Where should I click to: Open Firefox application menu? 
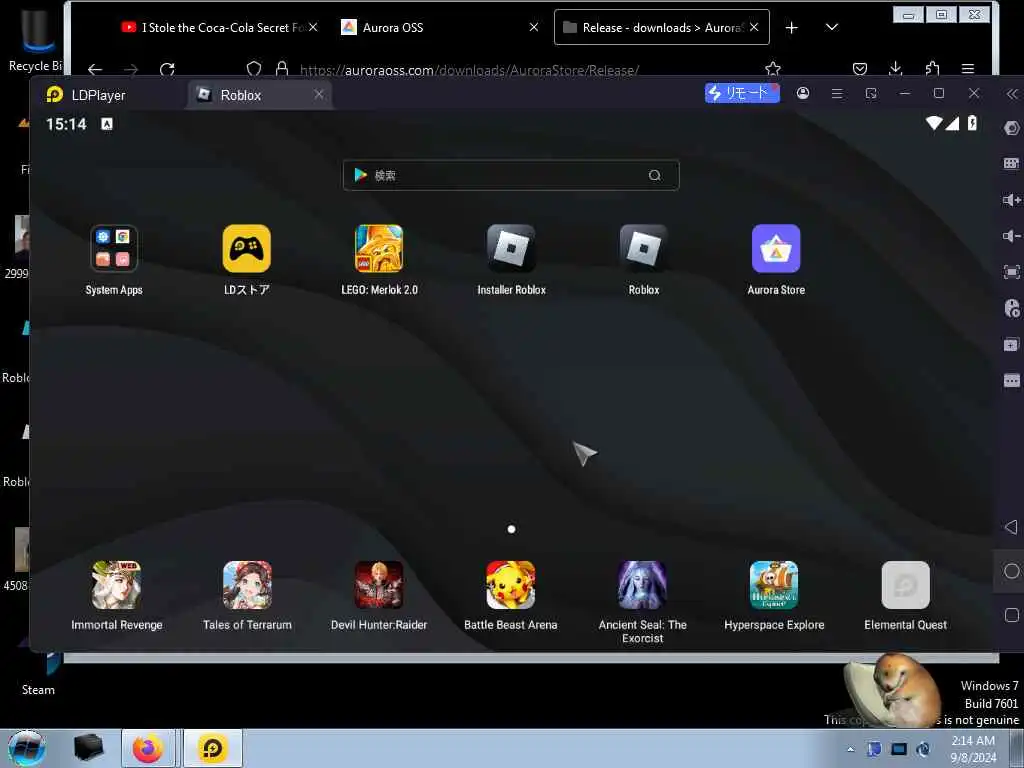[x=968, y=69]
